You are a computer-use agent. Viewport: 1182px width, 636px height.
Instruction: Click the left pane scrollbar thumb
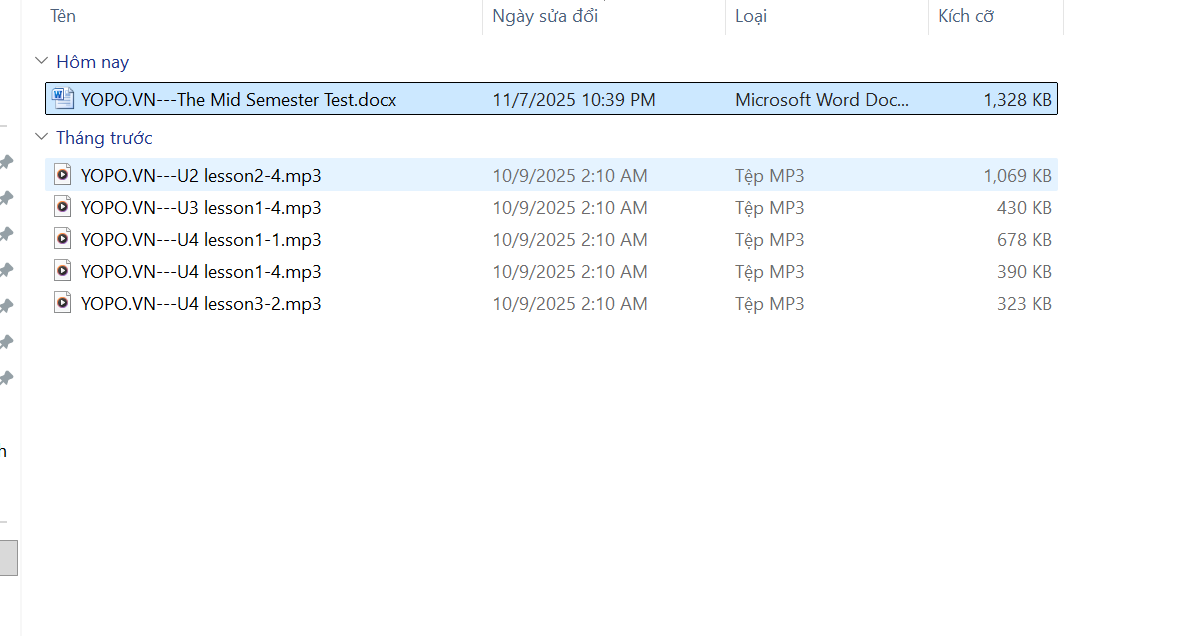(x=8, y=557)
